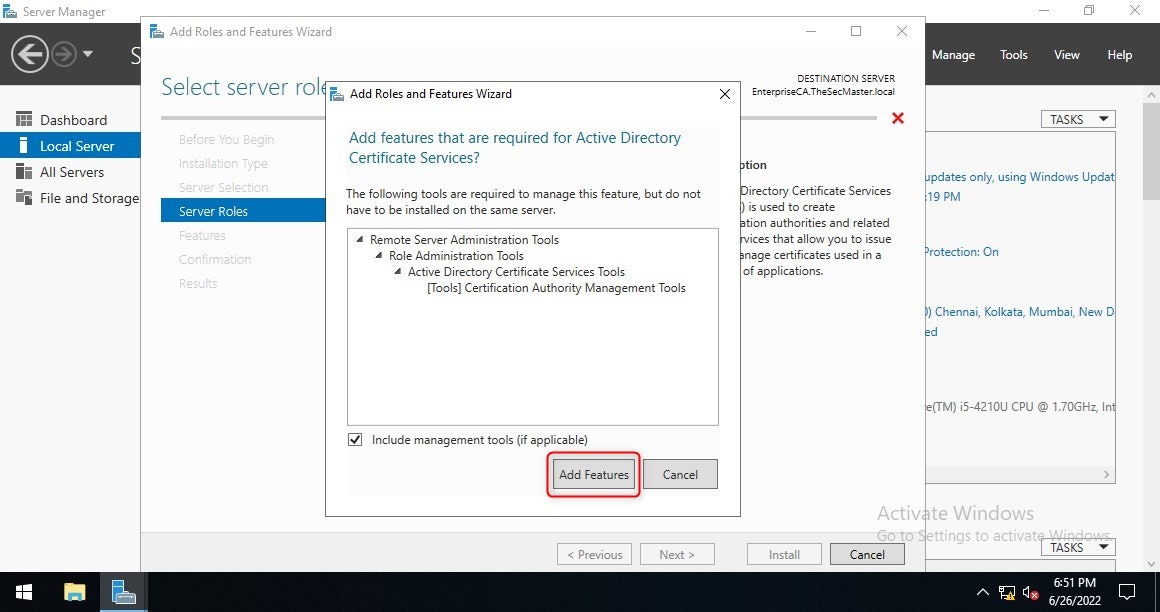
Task: Open Manage menu in Server Manager
Action: [953, 55]
